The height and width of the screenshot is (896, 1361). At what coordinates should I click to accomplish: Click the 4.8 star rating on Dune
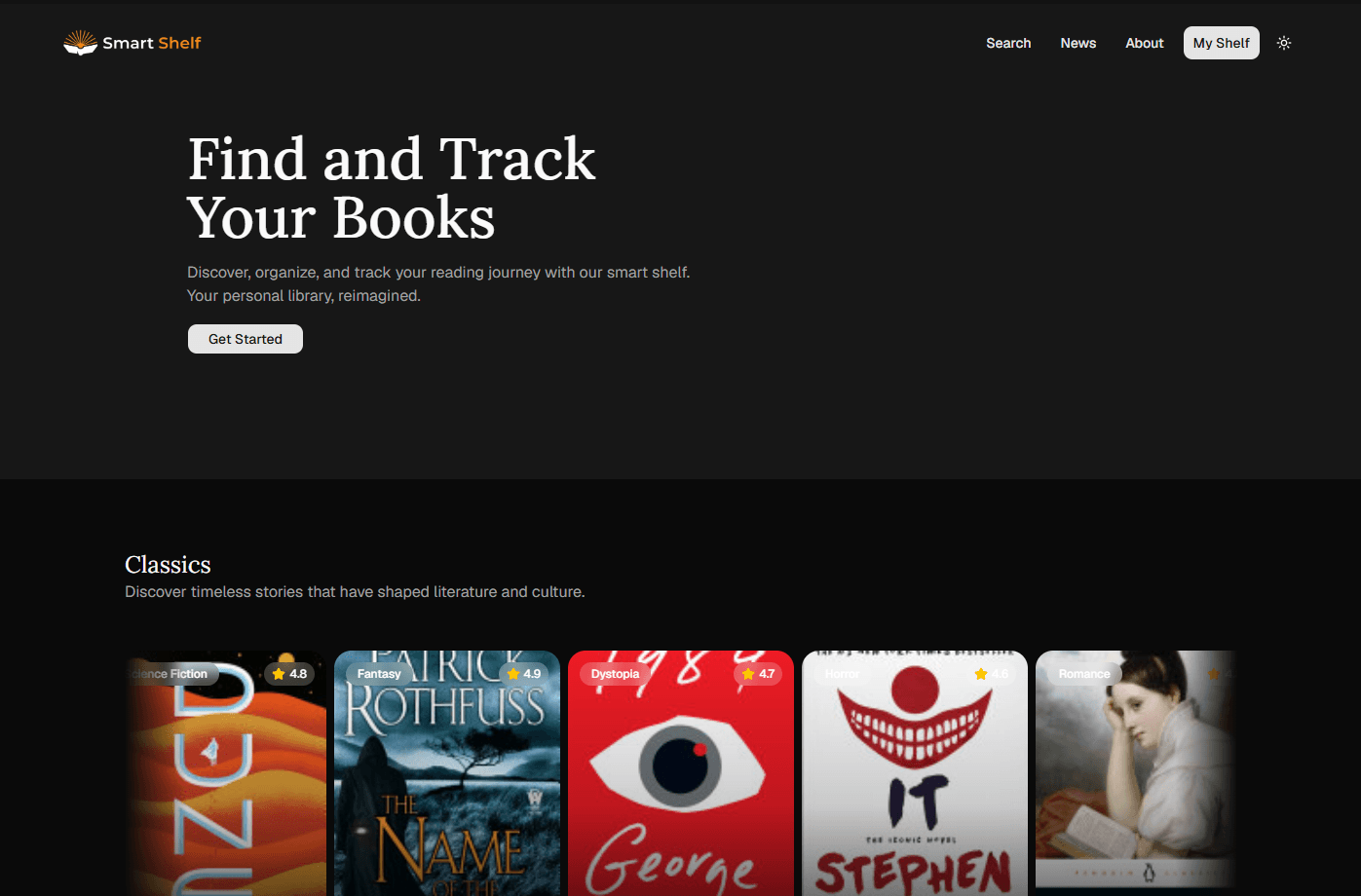289,674
